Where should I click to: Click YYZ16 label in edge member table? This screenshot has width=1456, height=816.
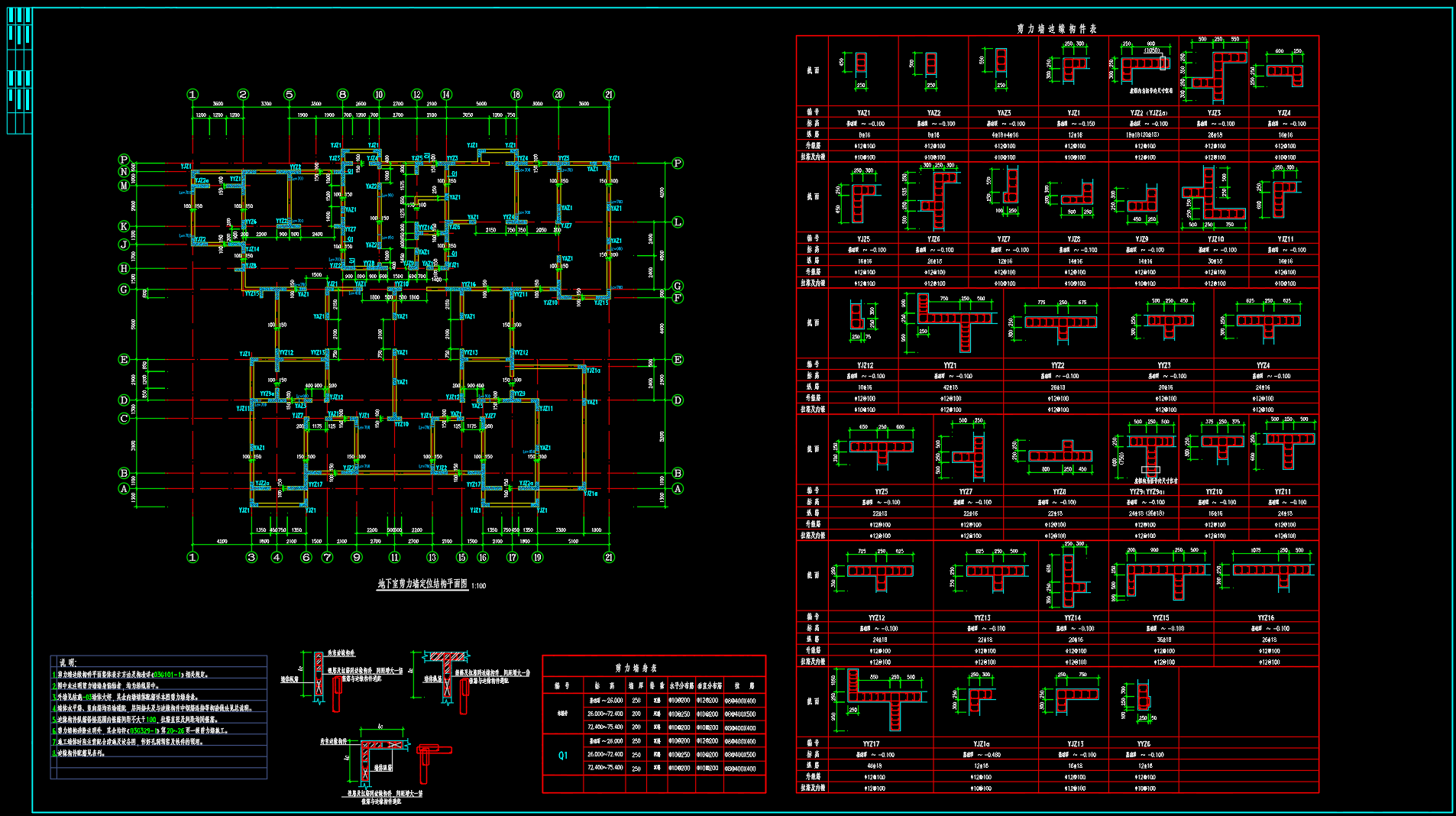[1266, 618]
